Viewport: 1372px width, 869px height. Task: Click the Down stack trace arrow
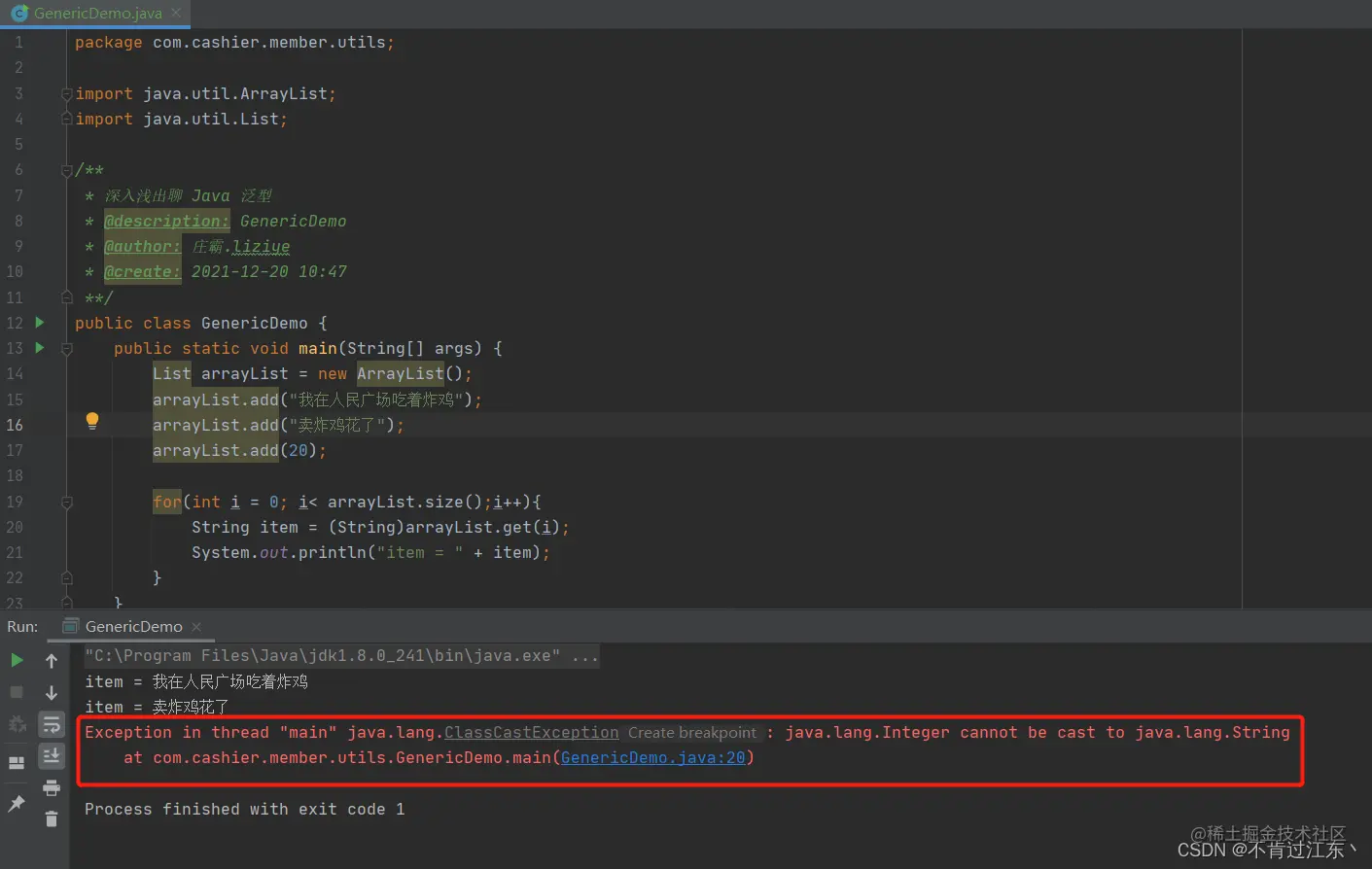coord(52,692)
